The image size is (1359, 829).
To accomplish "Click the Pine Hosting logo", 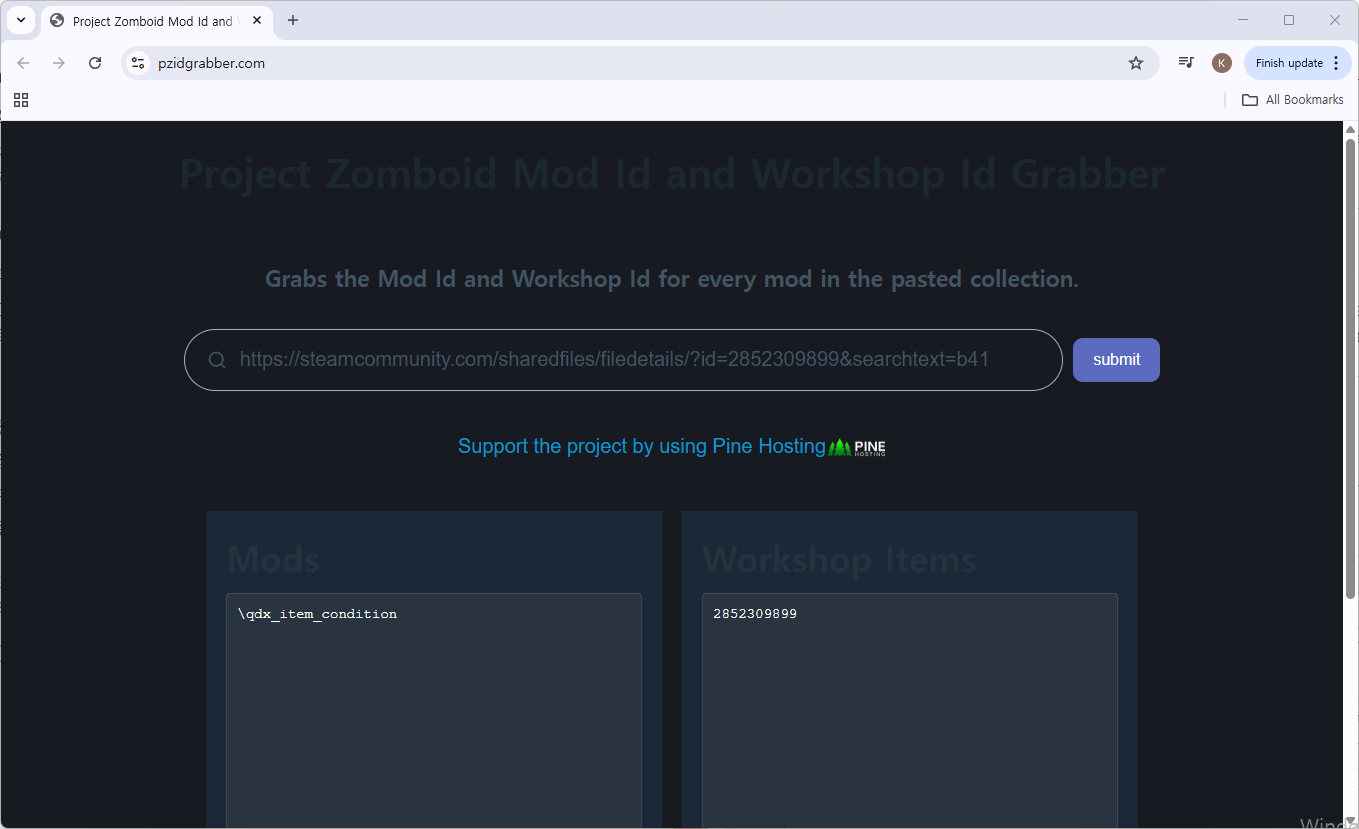I will click(x=858, y=447).
